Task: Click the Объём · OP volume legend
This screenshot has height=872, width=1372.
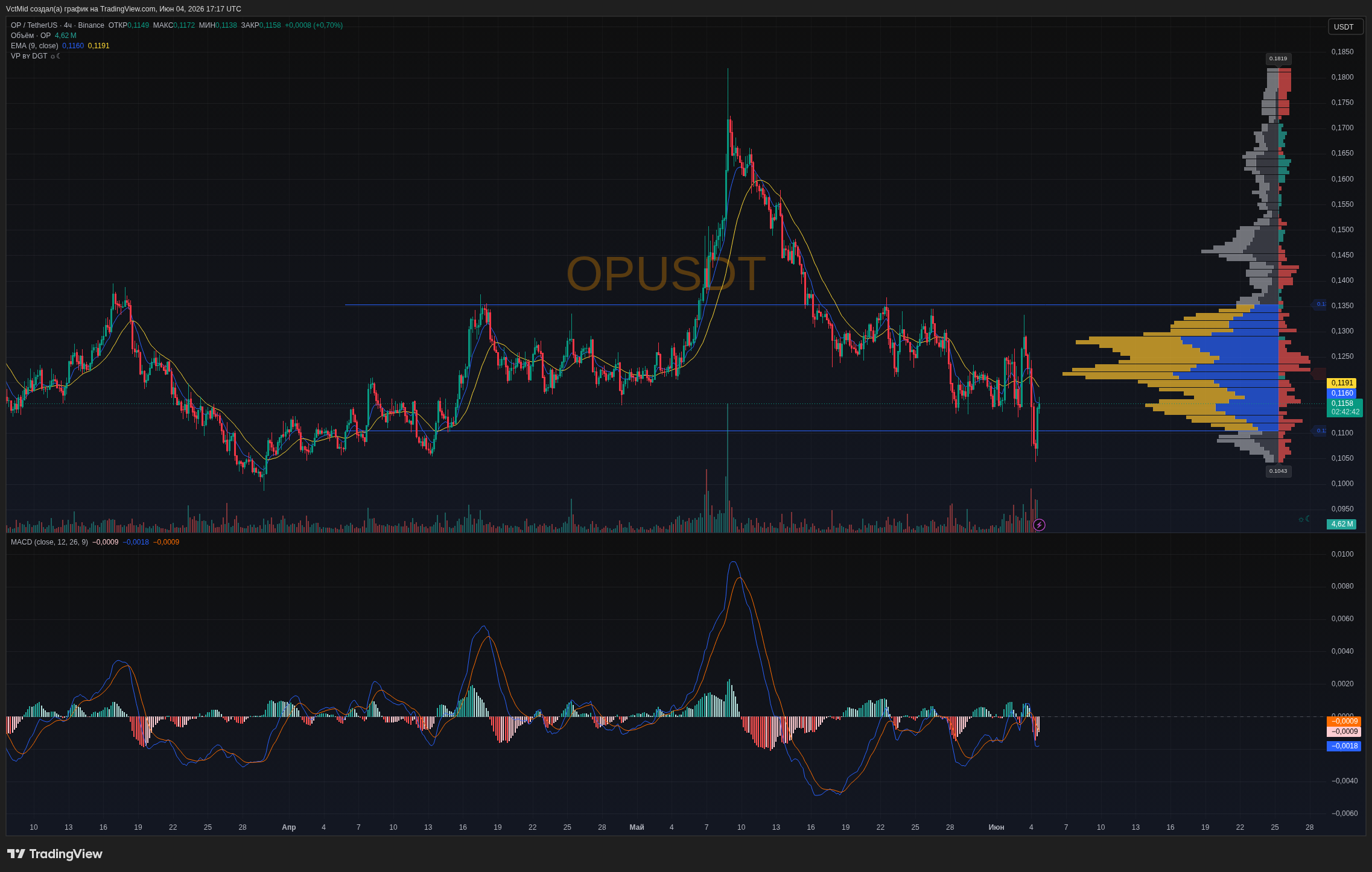Action: 31,36
